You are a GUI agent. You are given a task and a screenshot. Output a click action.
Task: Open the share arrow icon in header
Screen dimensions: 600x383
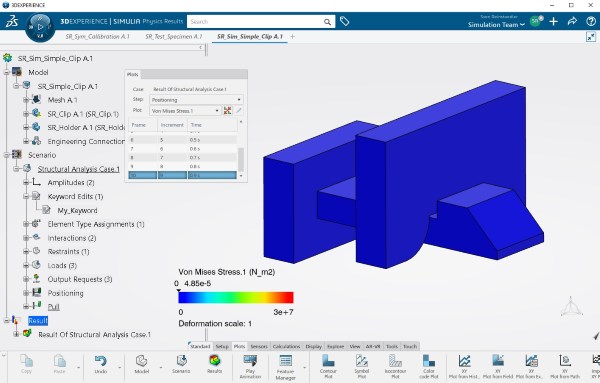click(572, 21)
